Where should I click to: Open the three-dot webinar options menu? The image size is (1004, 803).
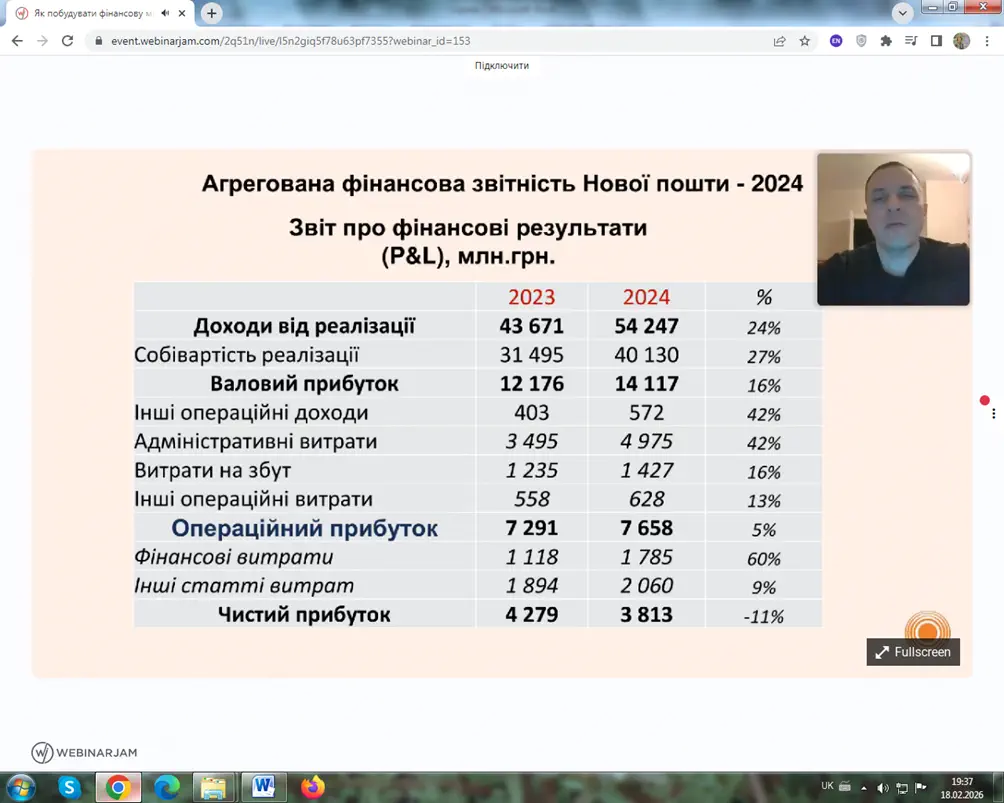coord(993,413)
